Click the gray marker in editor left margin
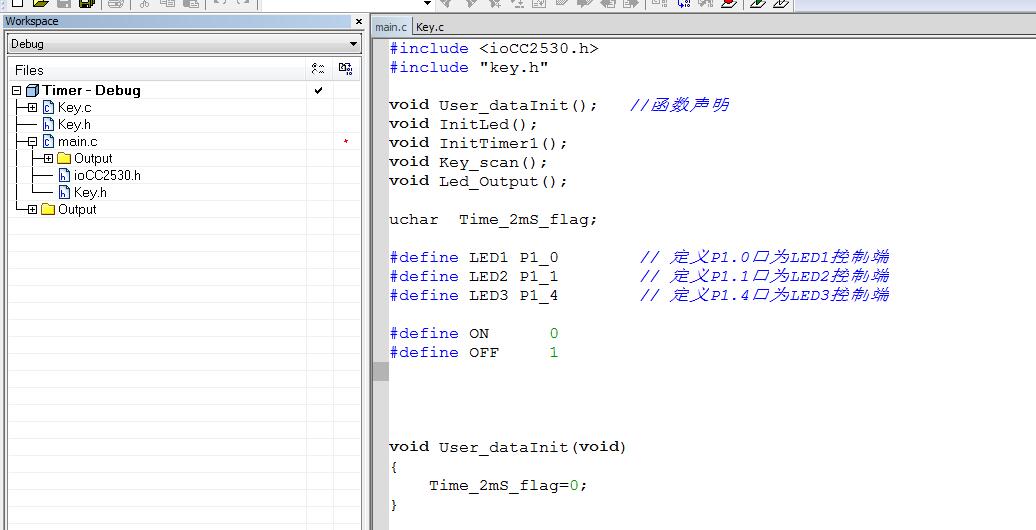1036x530 pixels. pos(380,372)
